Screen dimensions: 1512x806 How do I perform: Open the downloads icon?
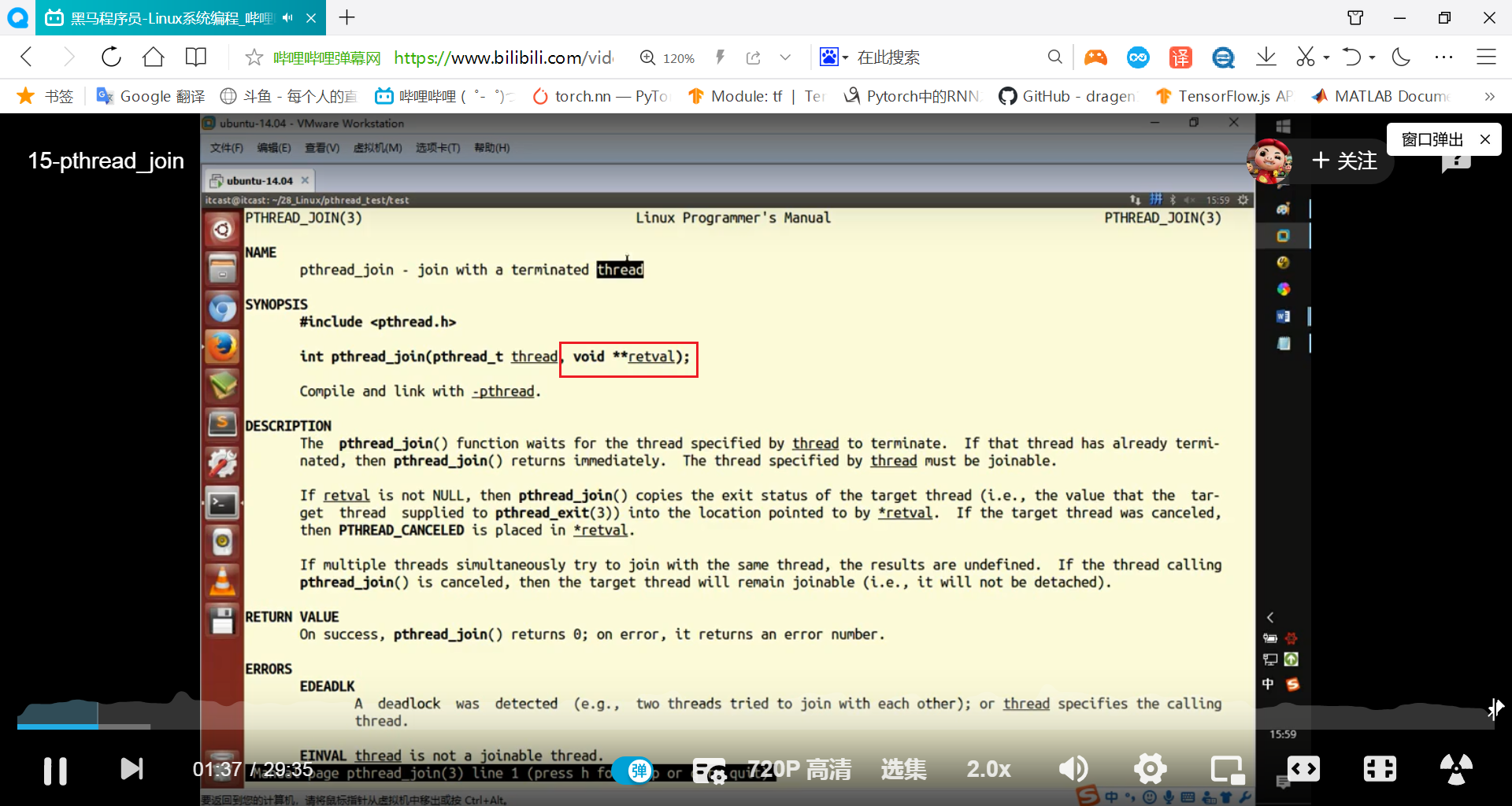1266,57
